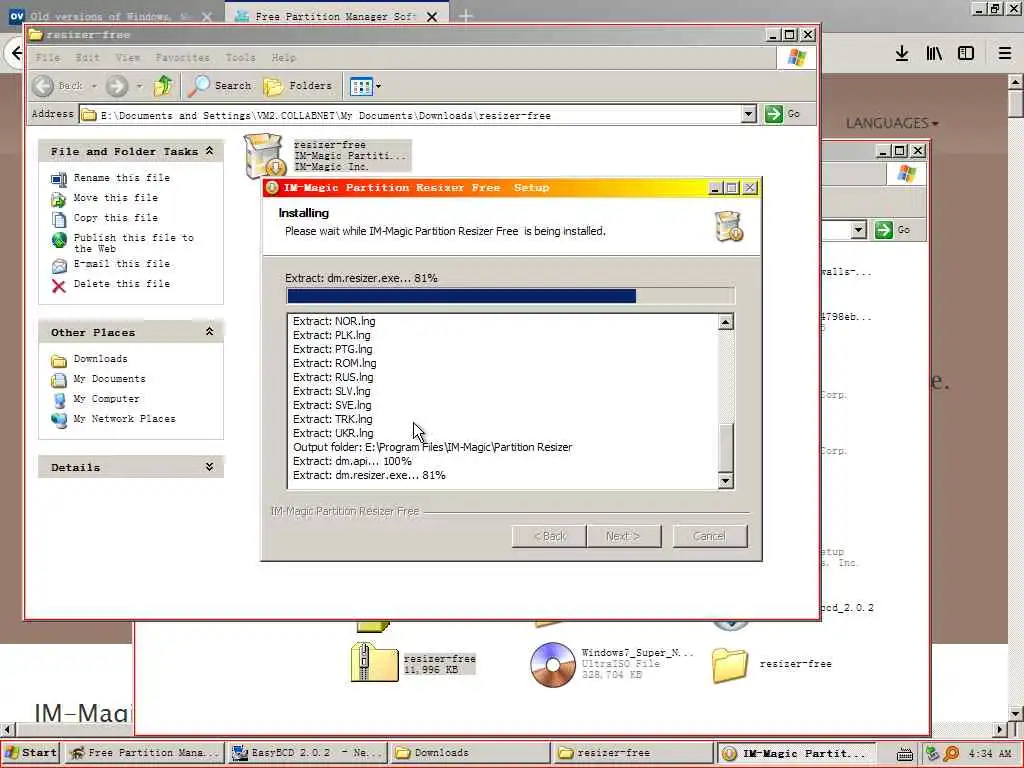Click the red X delete icon
1024x768 pixels.
pyautogui.click(x=59, y=285)
